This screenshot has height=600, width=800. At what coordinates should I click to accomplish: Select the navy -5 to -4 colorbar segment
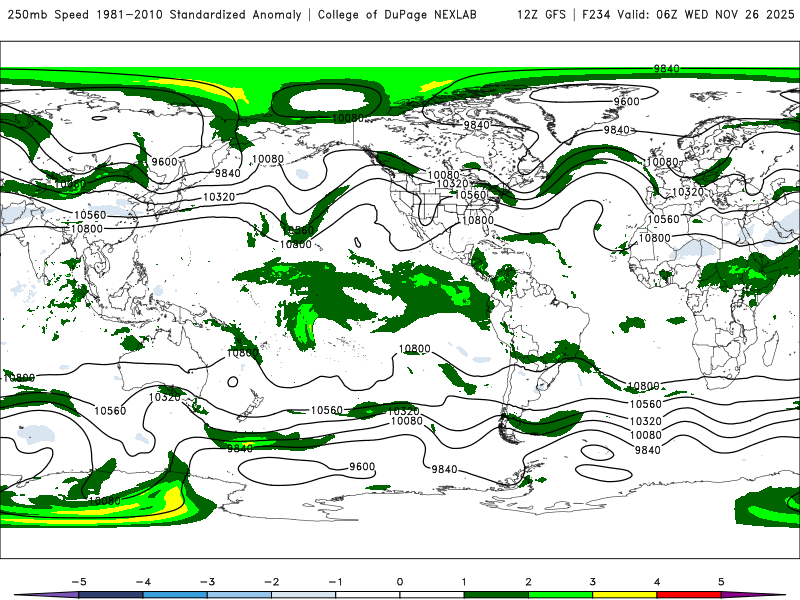coord(111,595)
